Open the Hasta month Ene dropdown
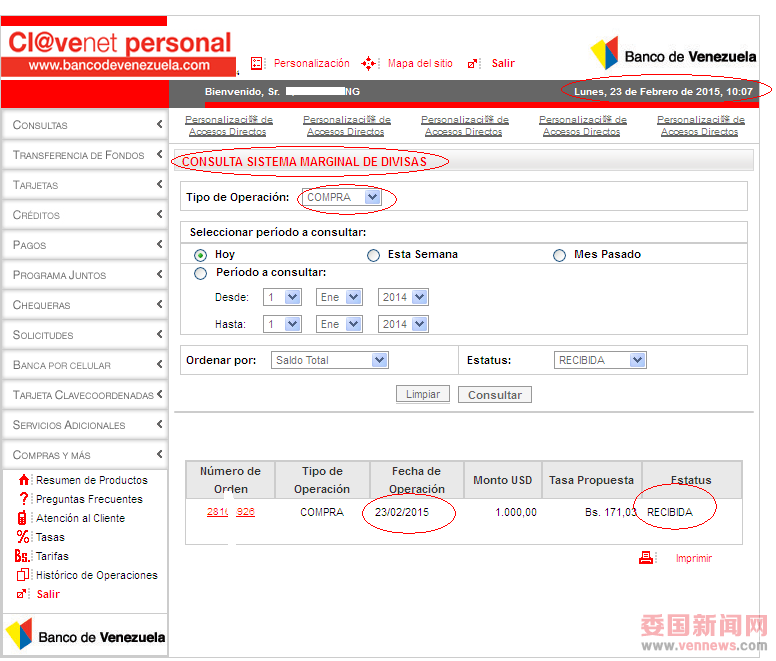This screenshot has height=661, width=776. coord(340,324)
